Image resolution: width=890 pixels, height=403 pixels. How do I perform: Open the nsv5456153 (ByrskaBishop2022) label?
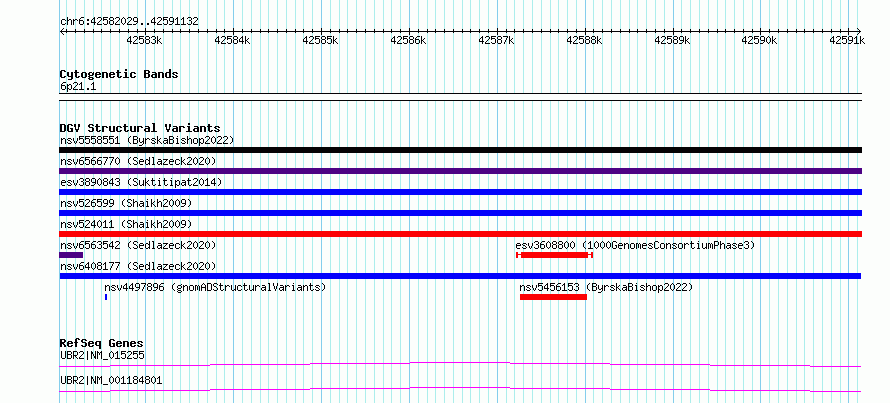point(606,287)
